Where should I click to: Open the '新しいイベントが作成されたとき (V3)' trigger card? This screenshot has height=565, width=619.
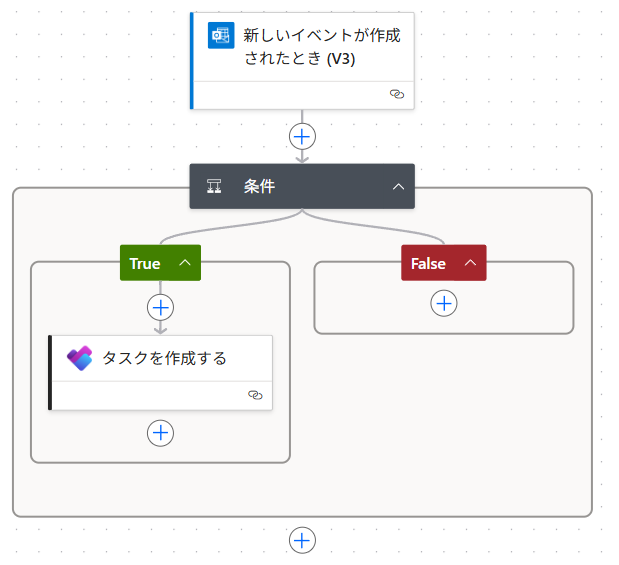302,61
